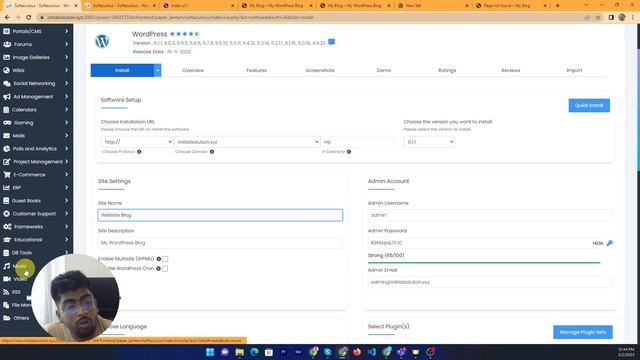Open Skype from the taskbar

coord(328,352)
